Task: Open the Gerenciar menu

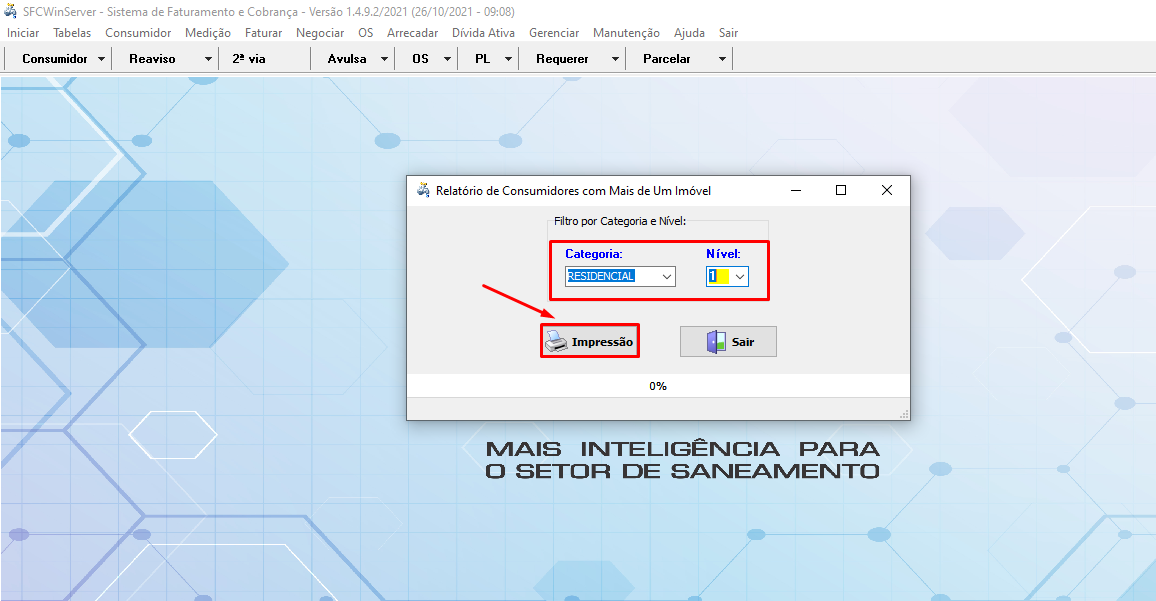Action: tap(554, 33)
